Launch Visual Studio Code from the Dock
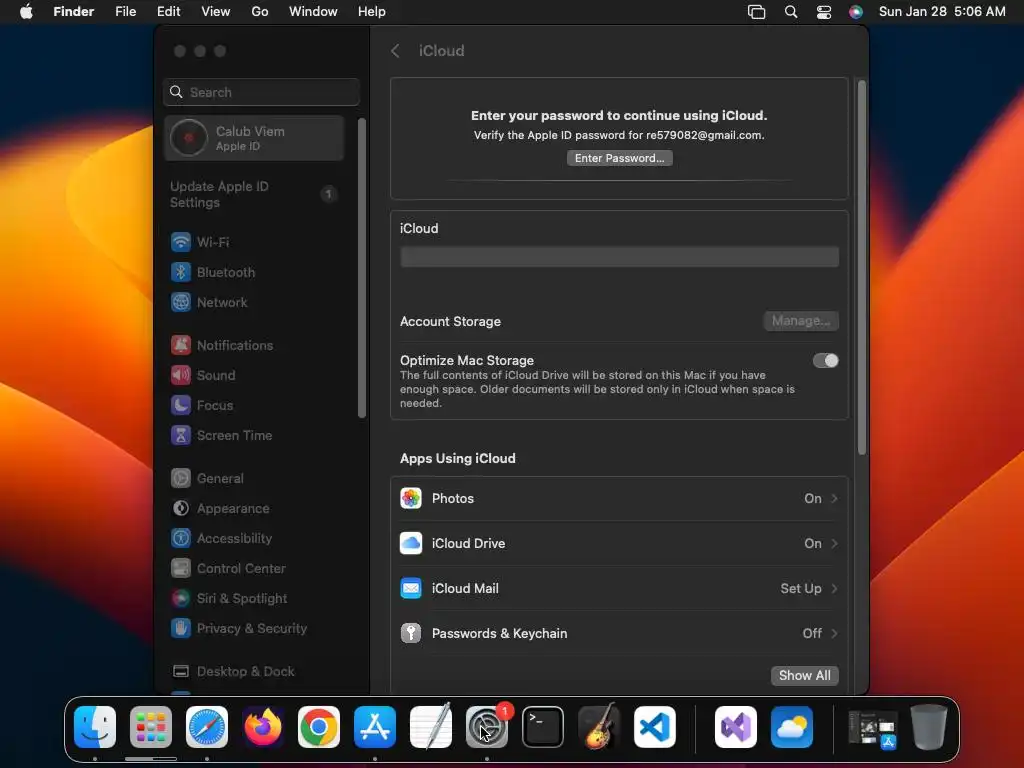Screen dimensions: 1024x768 (655, 727)
